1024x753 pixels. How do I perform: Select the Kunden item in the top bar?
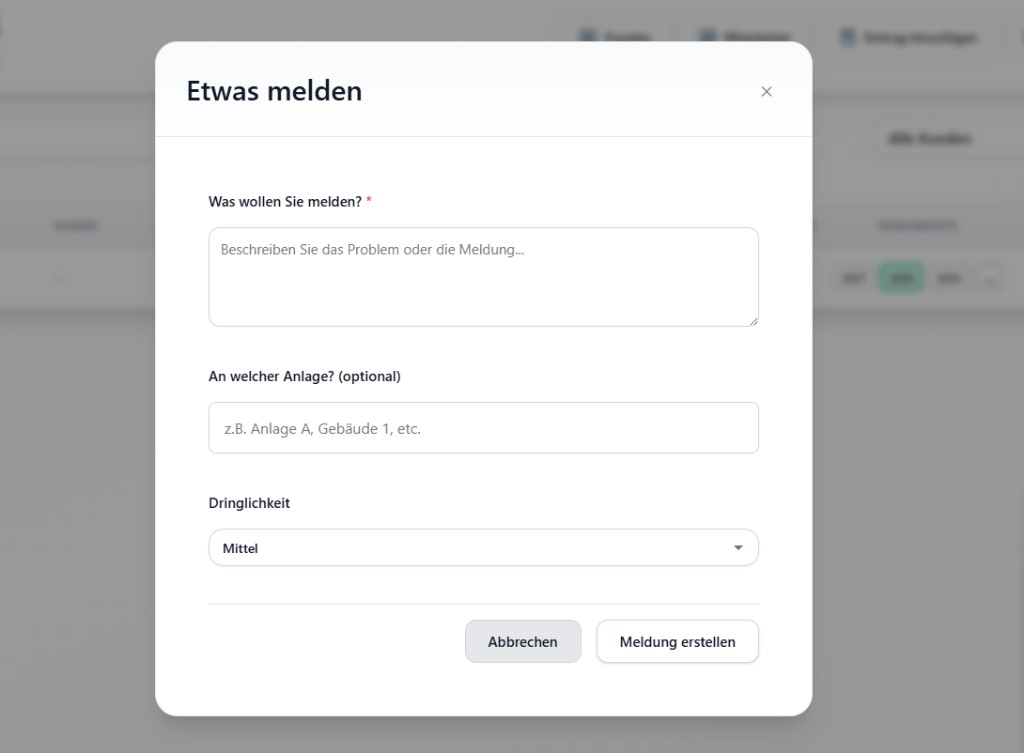coord(614,36)
